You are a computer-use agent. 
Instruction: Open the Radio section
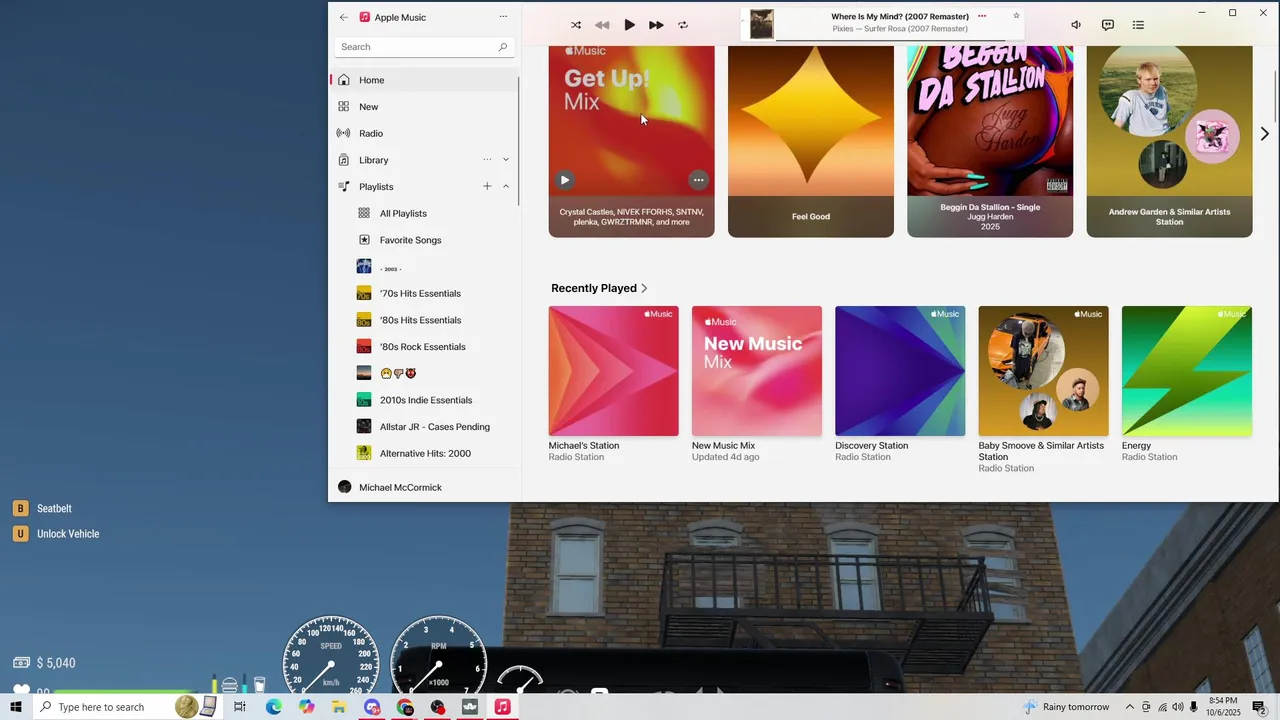tap(424, 133)
